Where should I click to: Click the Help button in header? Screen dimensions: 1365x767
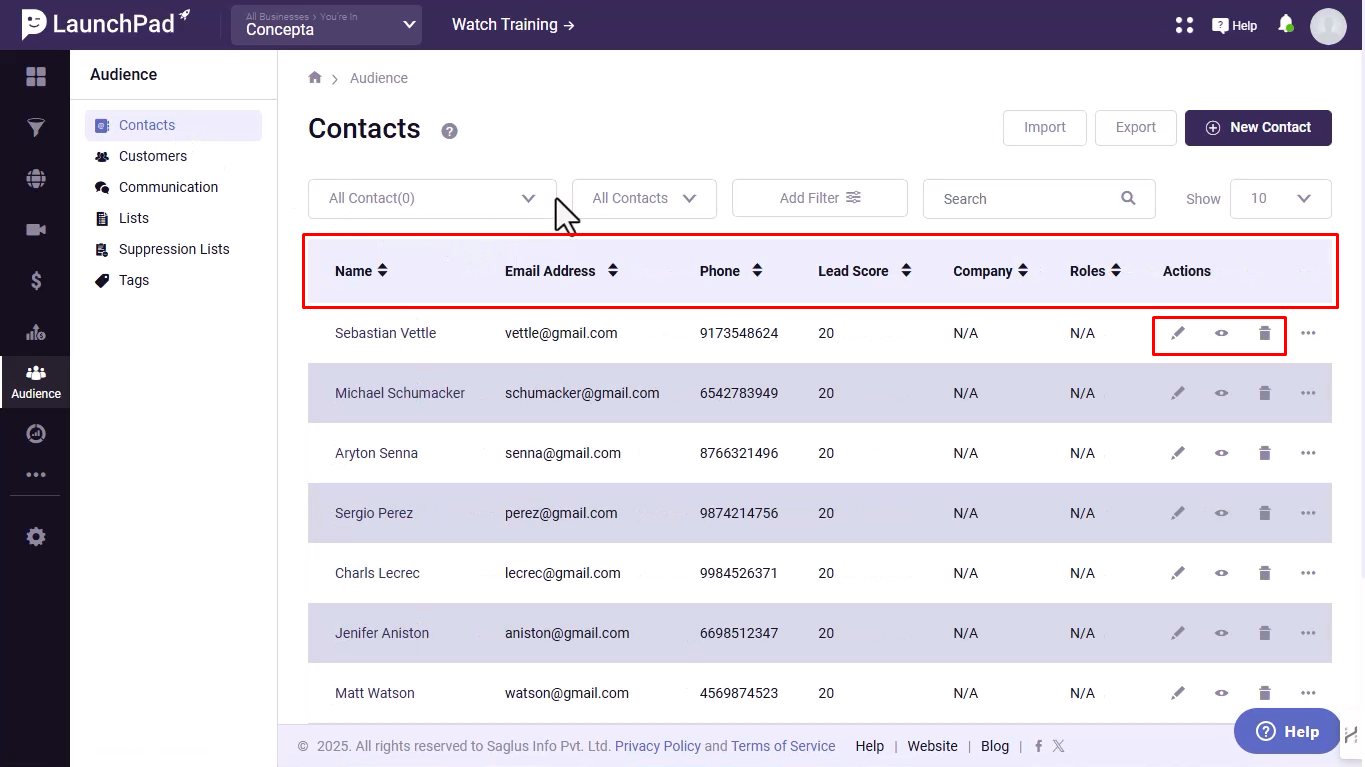(x=1234, y=25)
